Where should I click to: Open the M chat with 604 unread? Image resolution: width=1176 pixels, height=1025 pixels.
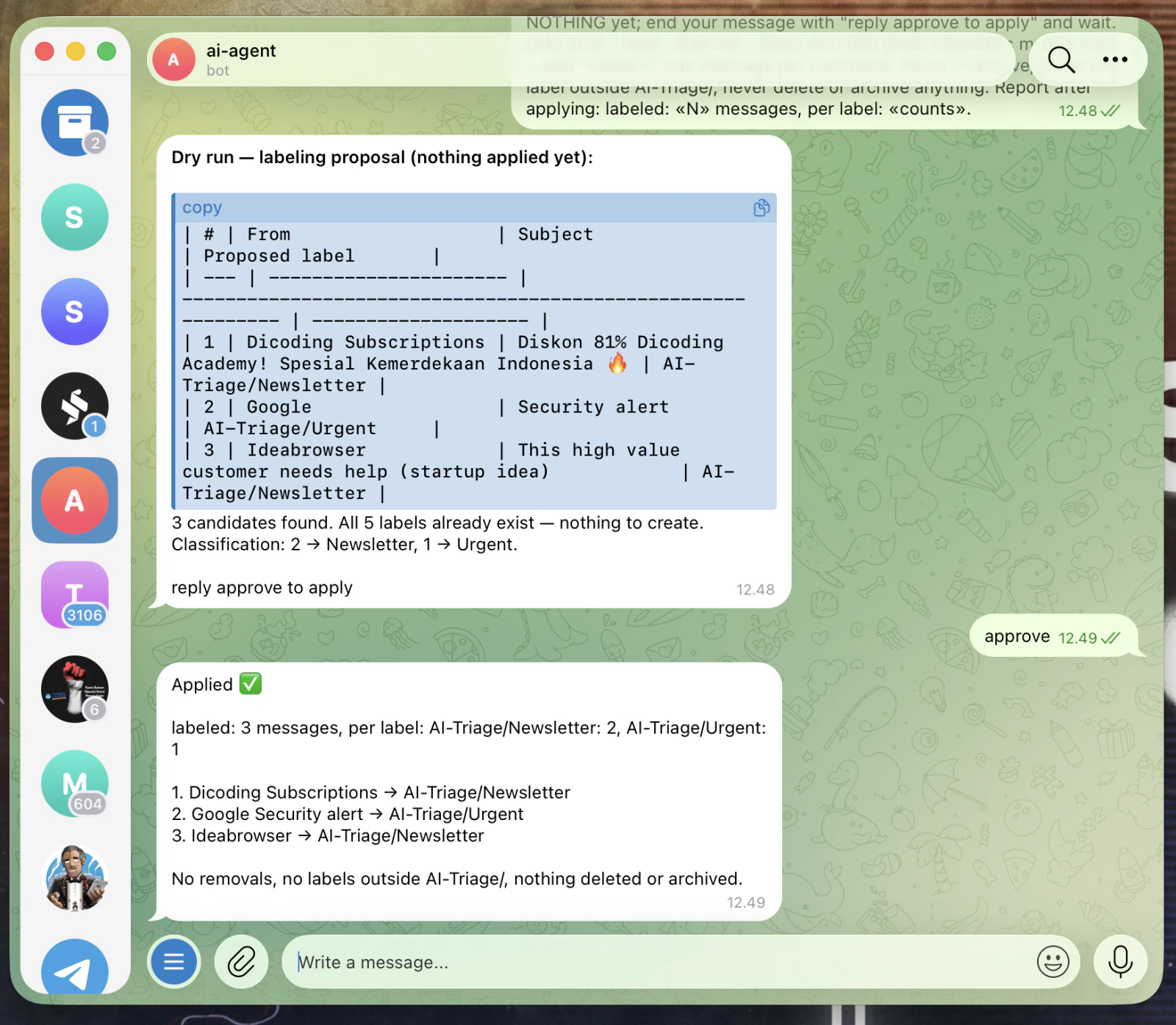[x=75, y=784]
